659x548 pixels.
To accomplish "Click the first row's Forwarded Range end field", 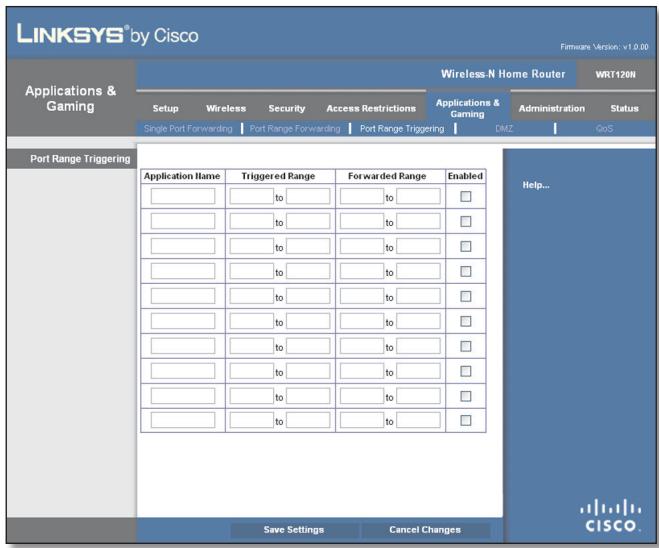I will [x=419, y=196].
